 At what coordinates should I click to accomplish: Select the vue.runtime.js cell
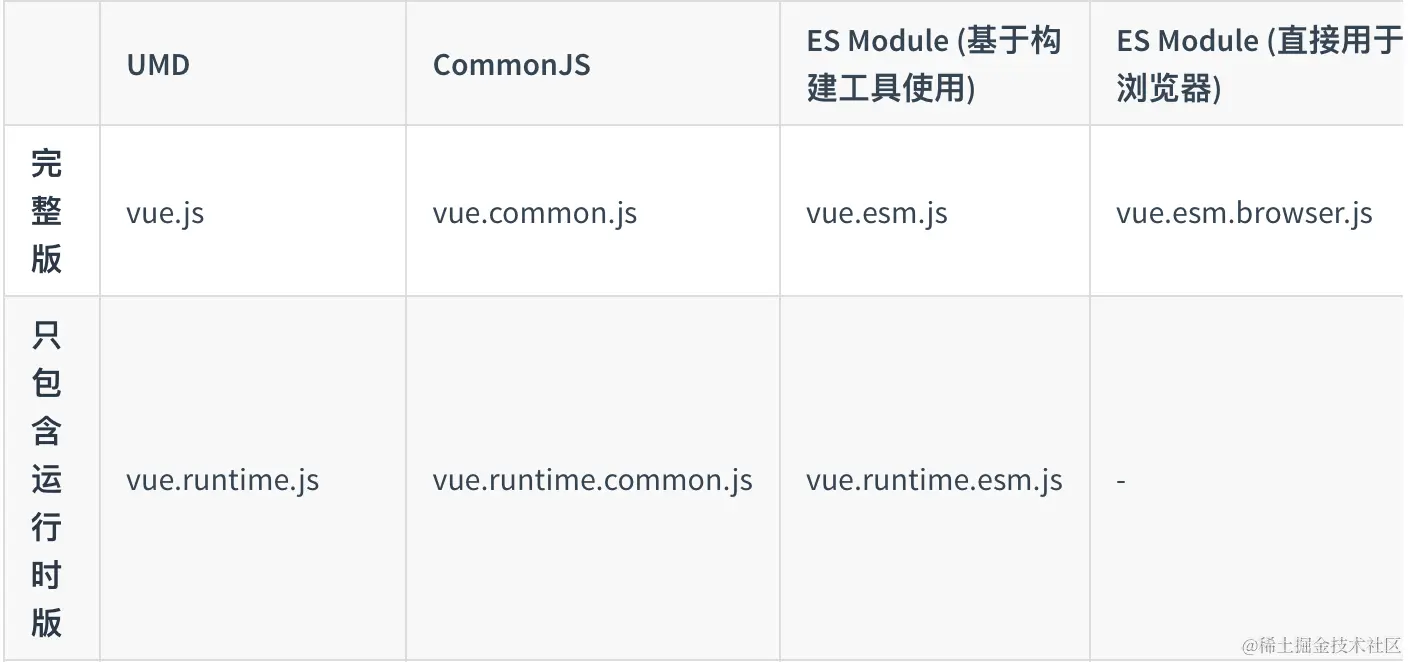(x=222, y=480)
